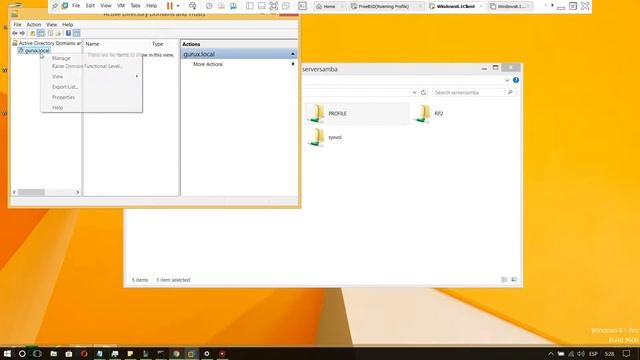Click the send Ctrl+Alt+Del toolbar icon

point(192,6)
